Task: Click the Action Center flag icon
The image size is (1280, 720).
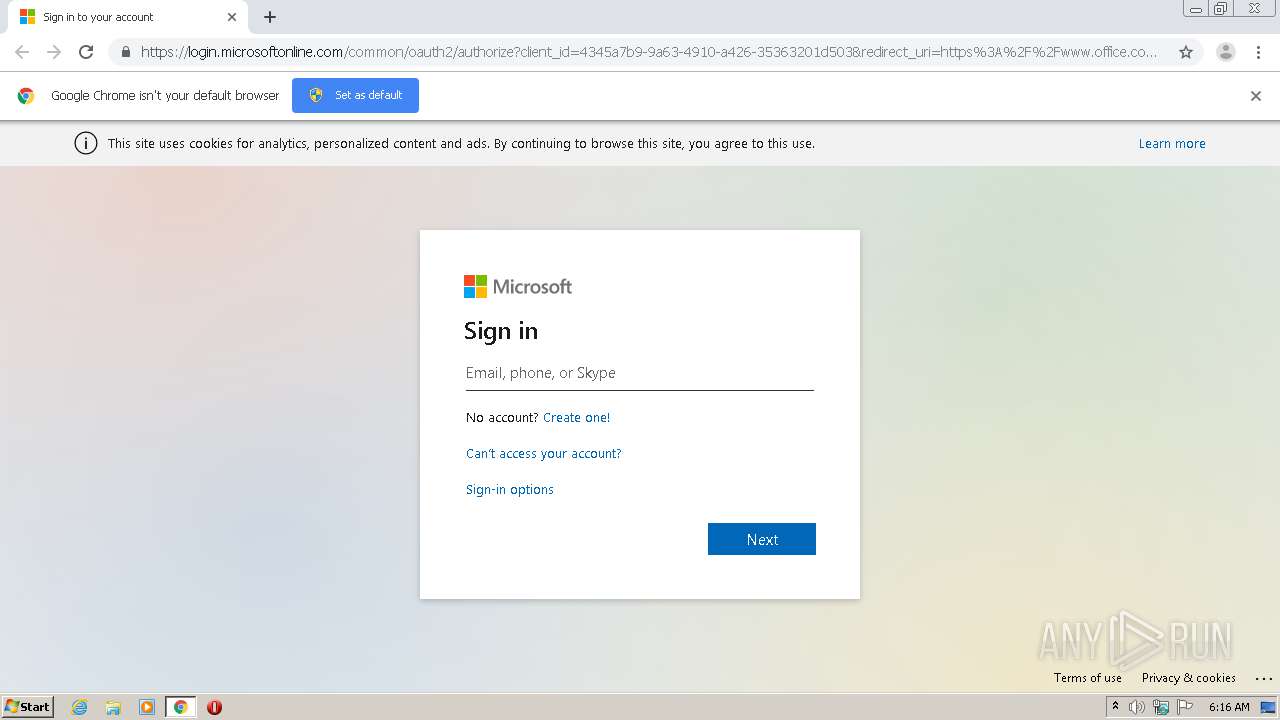Action: pyautogui.click(x=1185, y=707)
